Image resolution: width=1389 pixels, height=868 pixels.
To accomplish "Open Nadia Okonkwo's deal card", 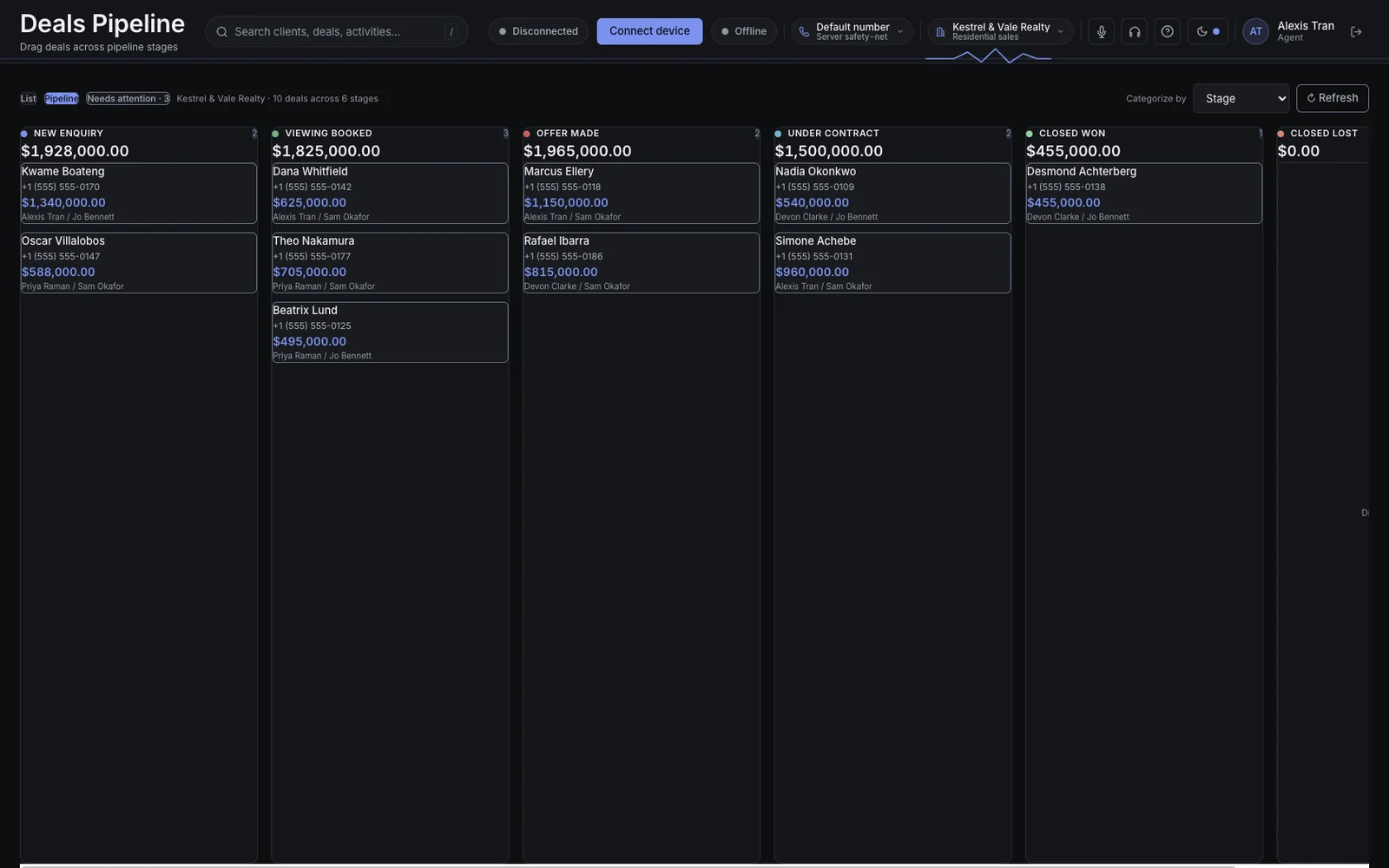I will click(892, 194).
